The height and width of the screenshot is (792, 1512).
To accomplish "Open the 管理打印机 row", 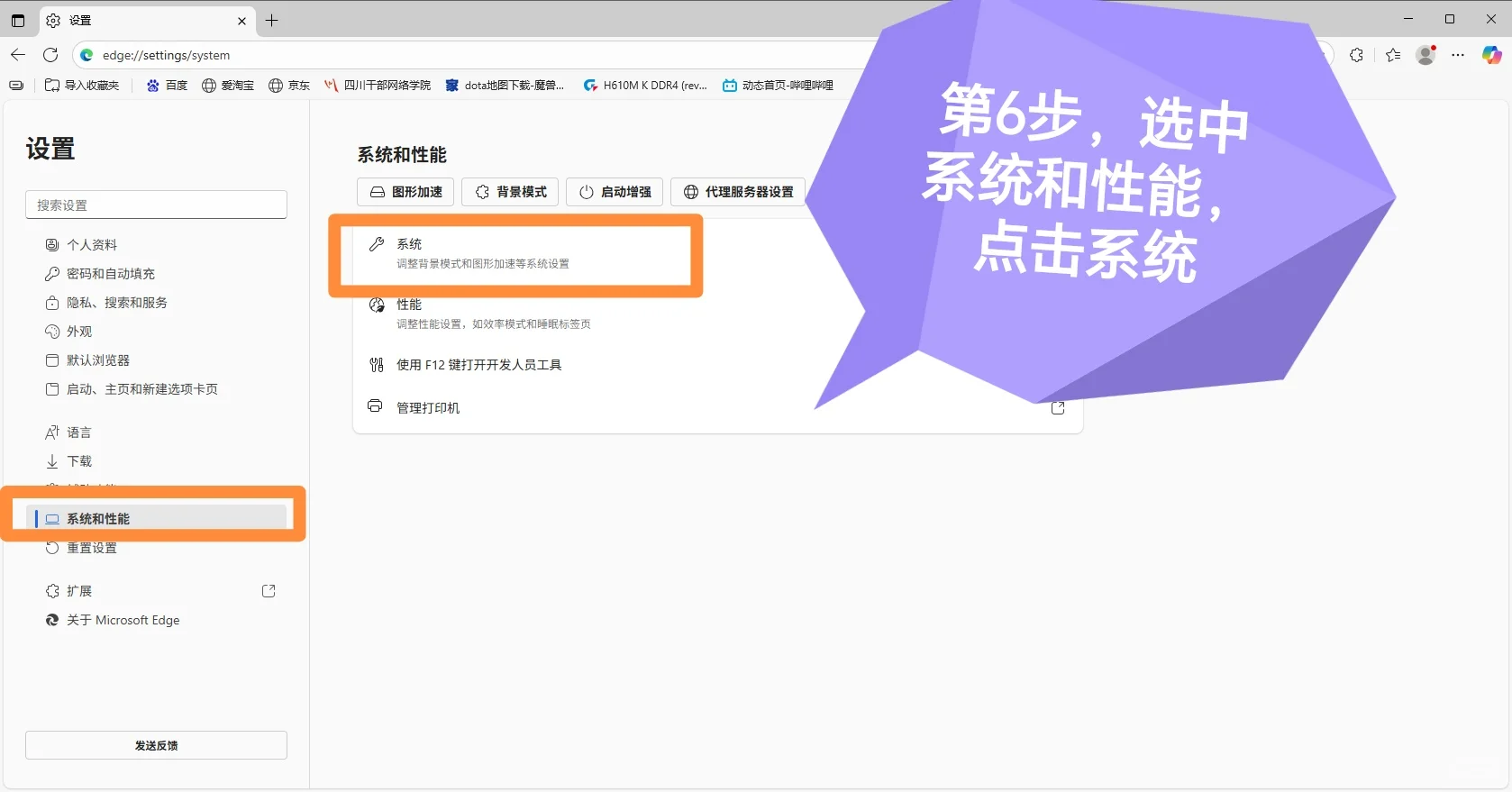I will tap(717, 407).
